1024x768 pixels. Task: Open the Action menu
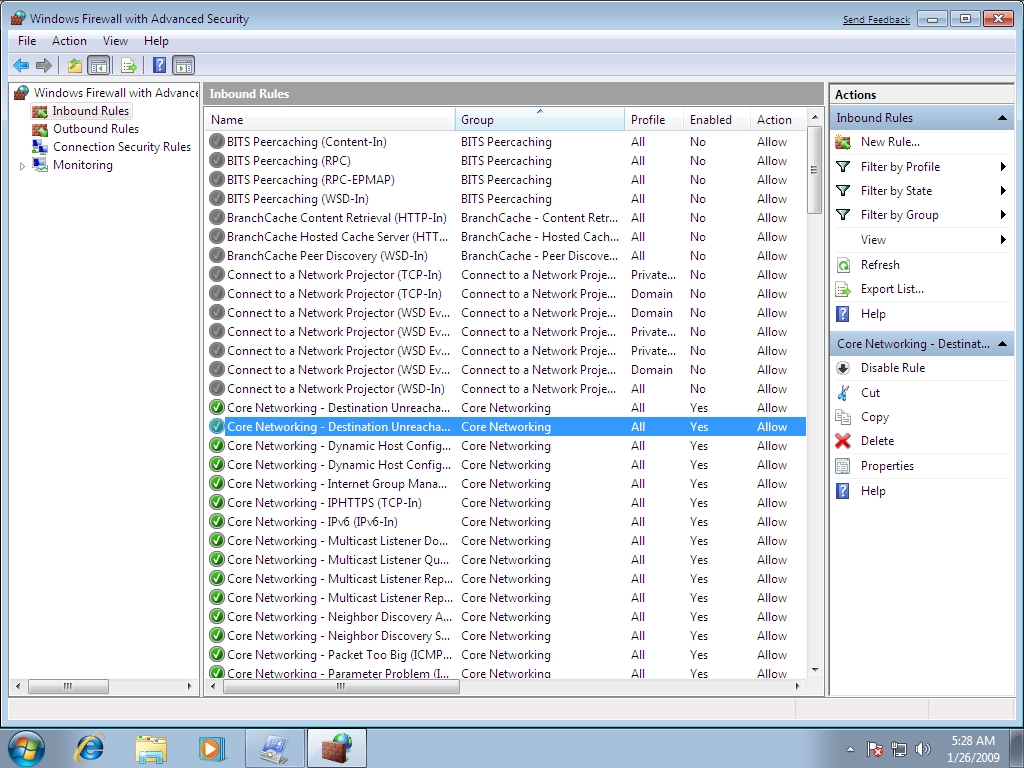tap(69, 41)
